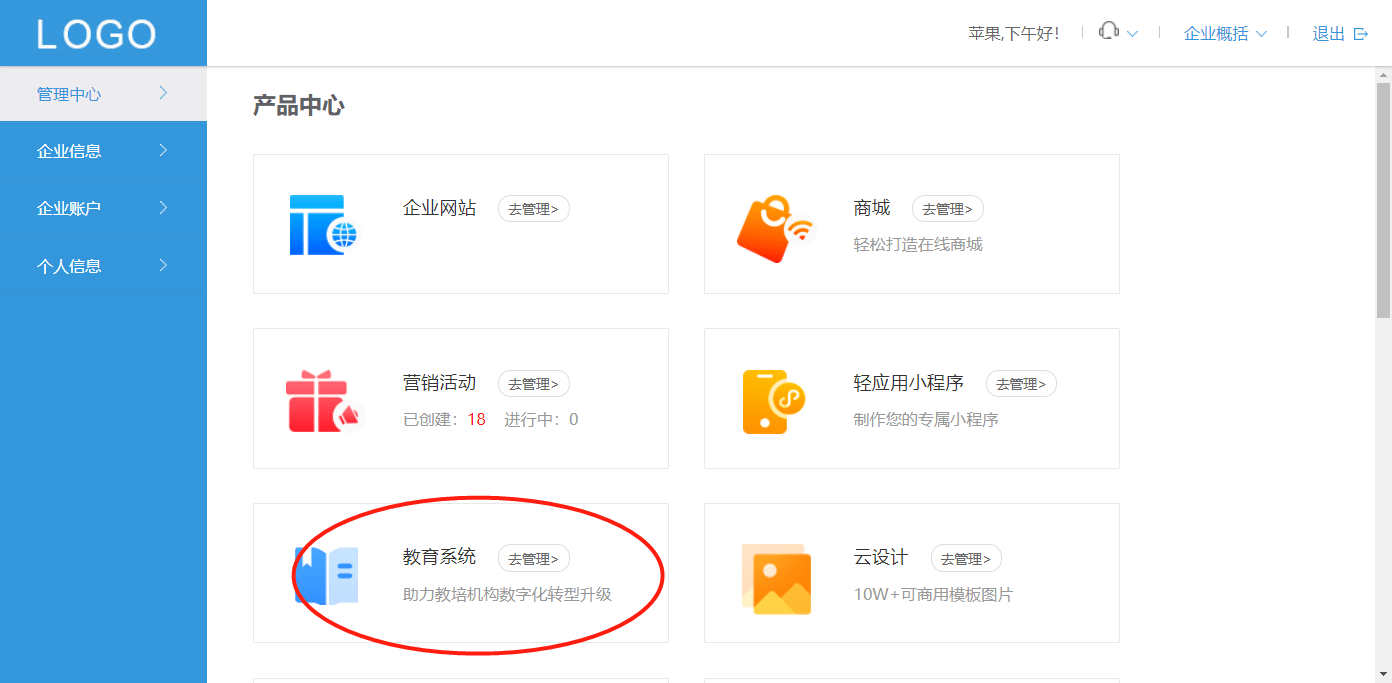Click 去管理 button for 教育系统
The height and width of the screenshot is (683, 1392).
[x=534, y=559]
